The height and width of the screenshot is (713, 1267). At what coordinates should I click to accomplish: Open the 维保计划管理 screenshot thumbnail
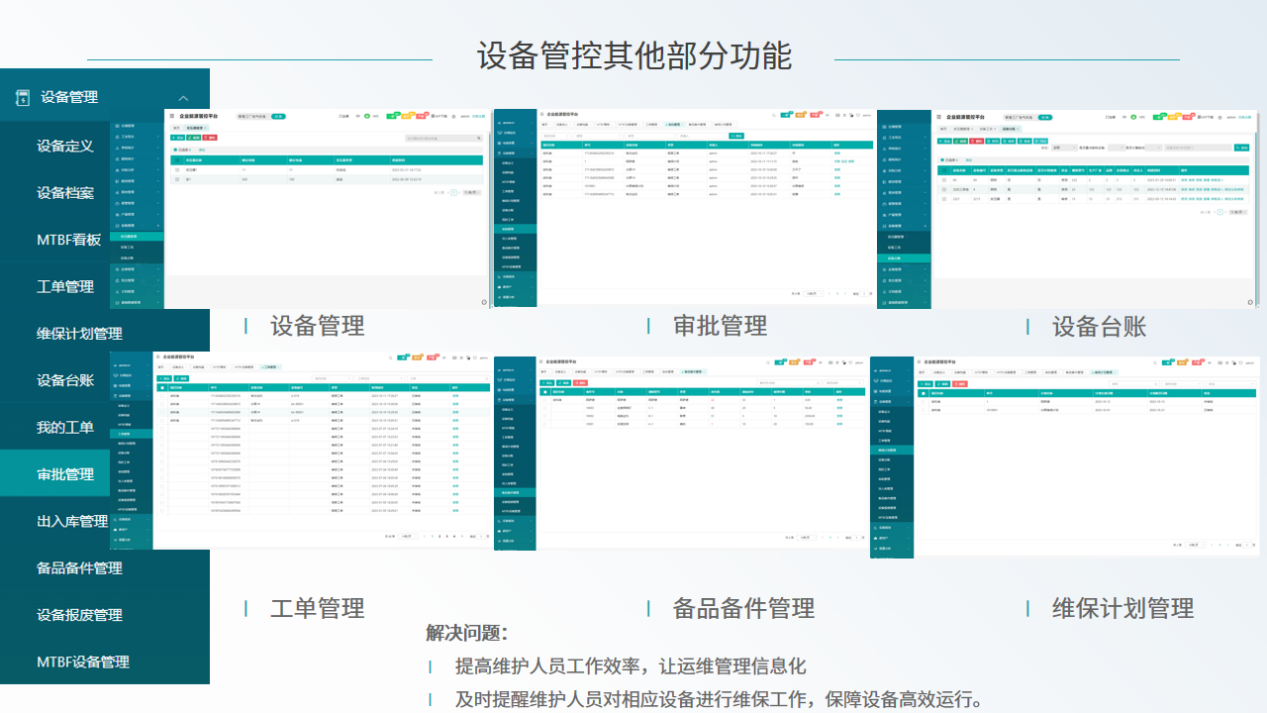[x=1064, y=455]
